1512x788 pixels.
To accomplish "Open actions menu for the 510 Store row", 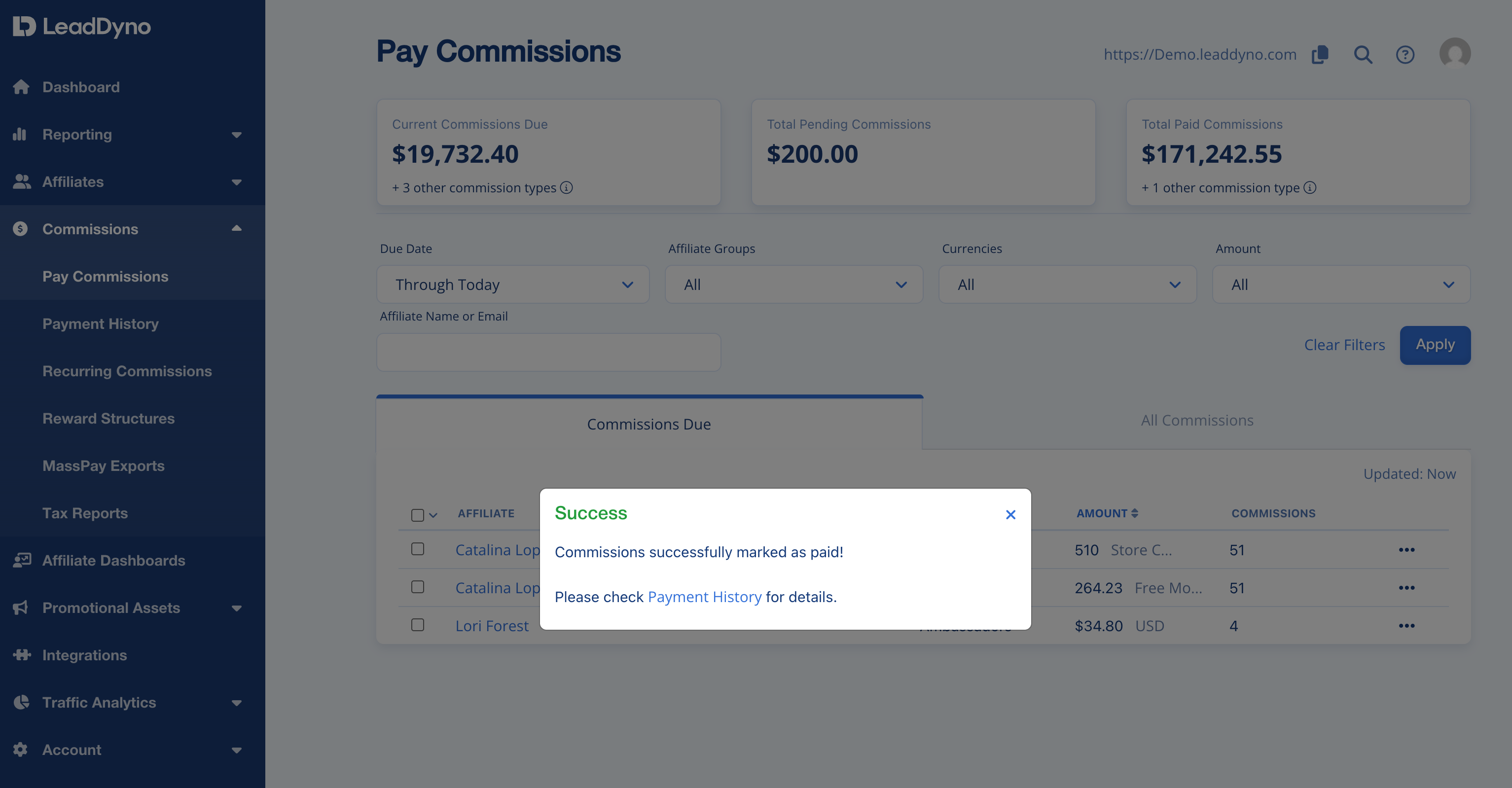I will point(1407,550).
